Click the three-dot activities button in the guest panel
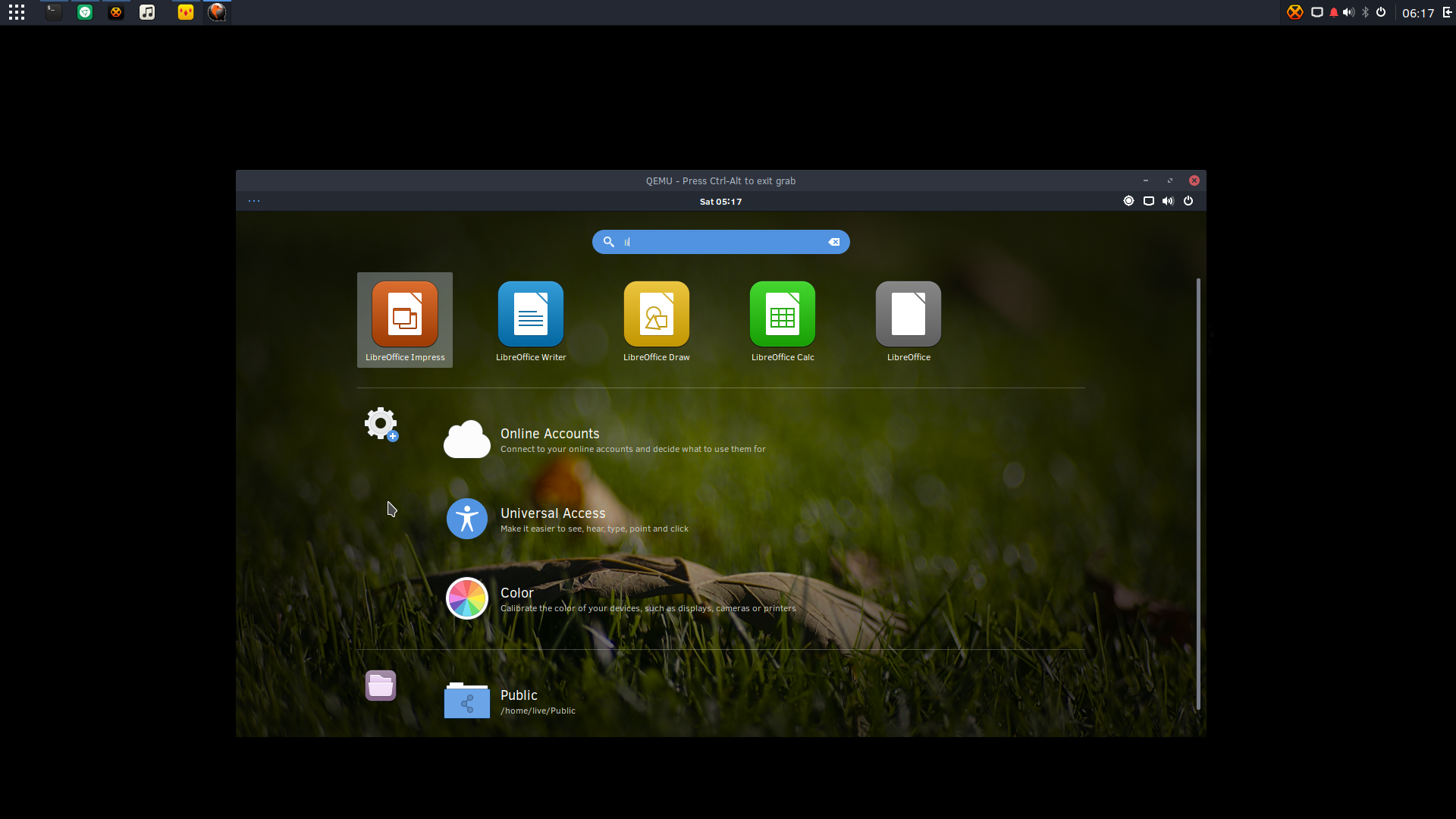The height and width of the screenshot is (819, 1456). (254, 202)
